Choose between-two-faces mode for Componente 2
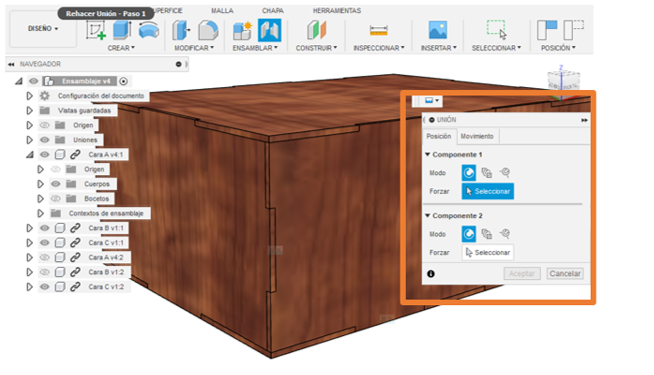Viewport: 654px width, 375px height. [x=486, y=234]
